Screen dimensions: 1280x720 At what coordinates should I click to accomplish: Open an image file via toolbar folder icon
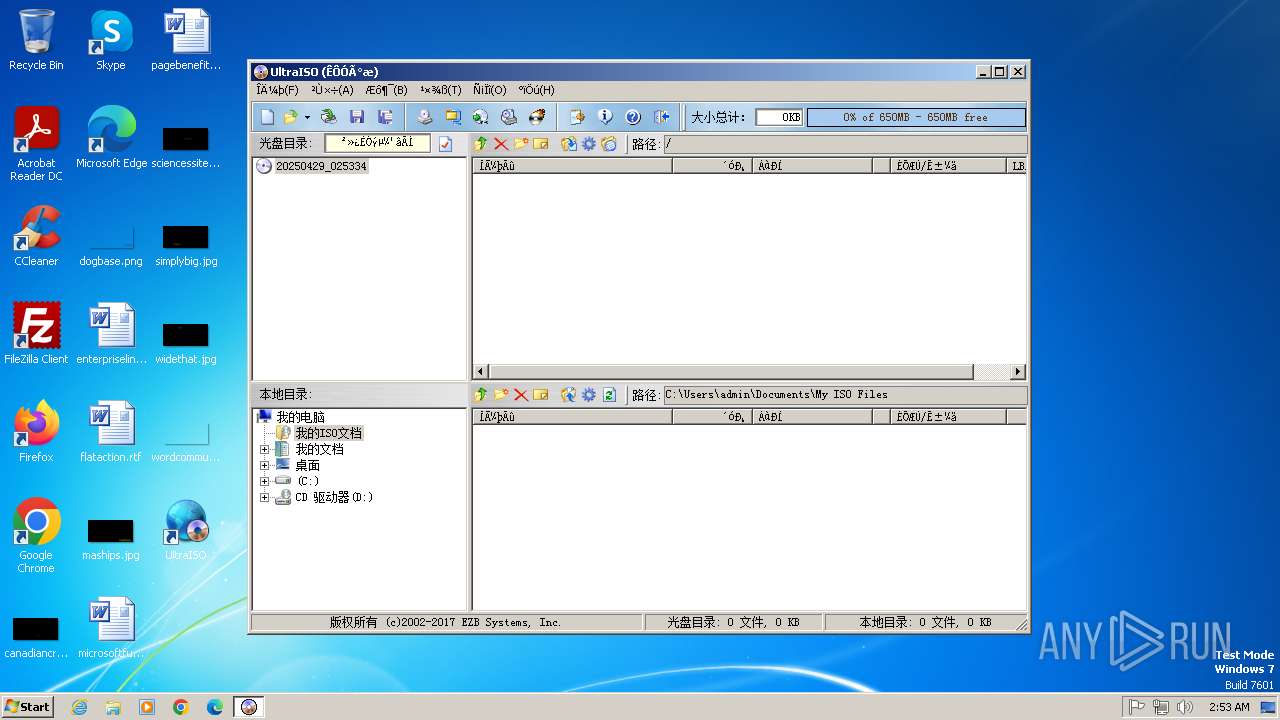(290, 117)
